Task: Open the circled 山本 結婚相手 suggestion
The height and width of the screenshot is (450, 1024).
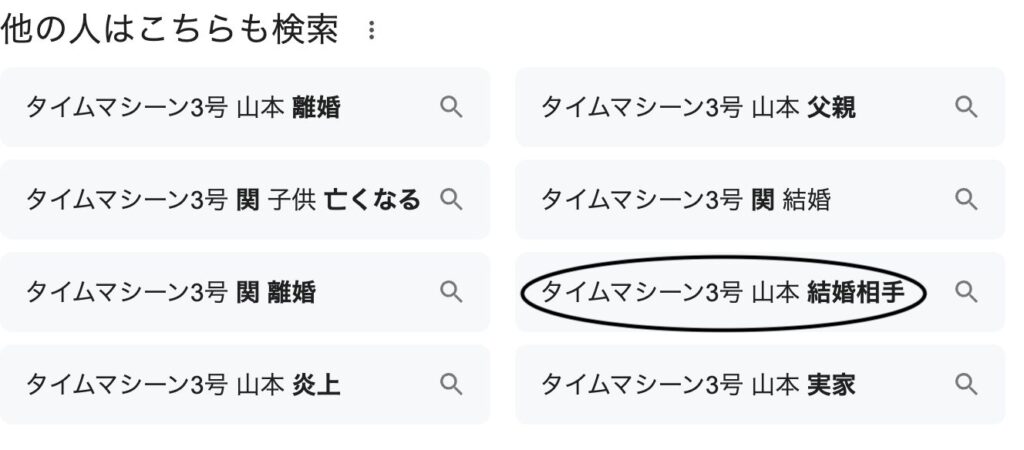Action: click(760, 291)
